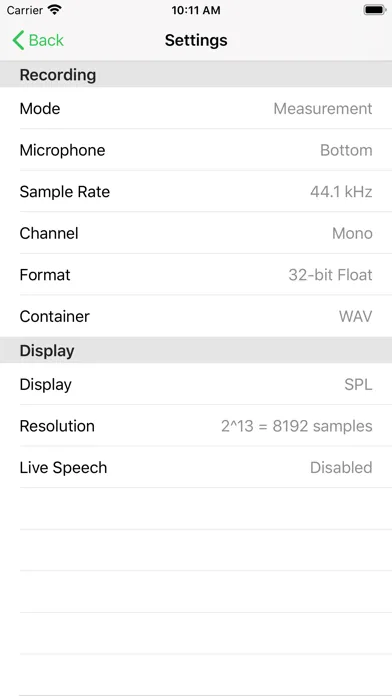This screenshot has width=392, height=696.
Task: Tap the green Back chevron icon
Action: coord(18,40)
